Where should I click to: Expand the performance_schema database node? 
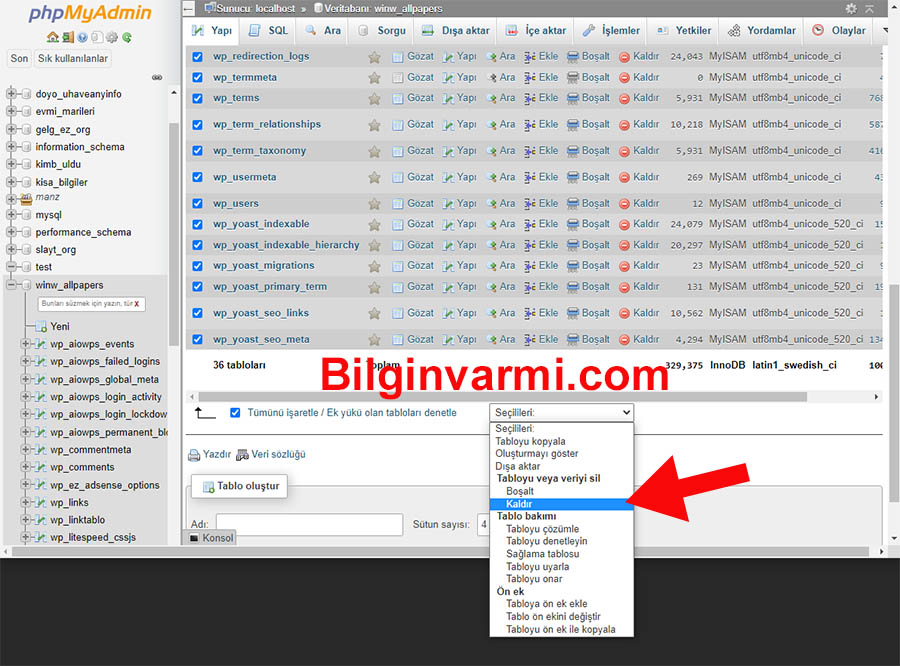pos(11,232)
